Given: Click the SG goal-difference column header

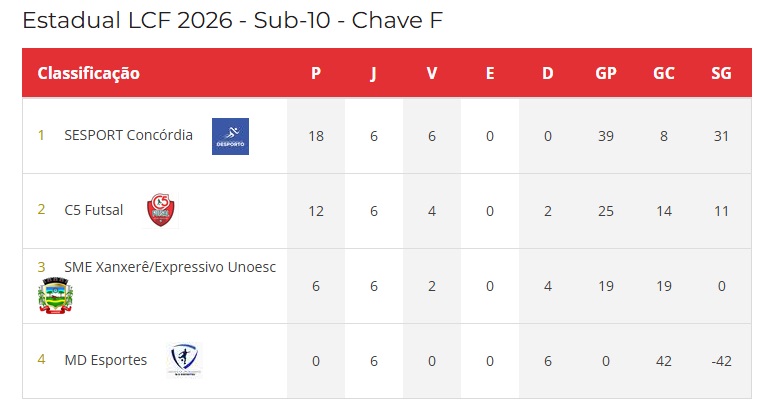Looking at the screenshot, I should (721, 73).
